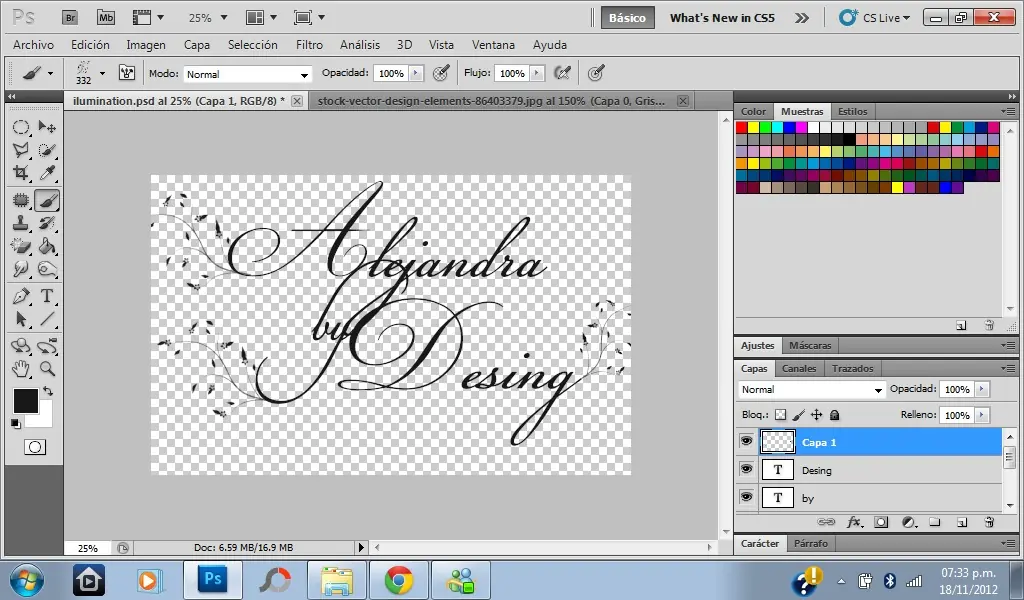Pick the Eyedropper tool
The height and width of the screenshot is (600, 1024).
(x=46, y=174)
